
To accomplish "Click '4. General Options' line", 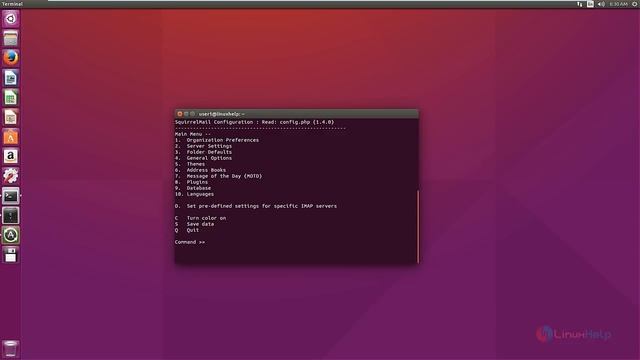I will (203, 158).
